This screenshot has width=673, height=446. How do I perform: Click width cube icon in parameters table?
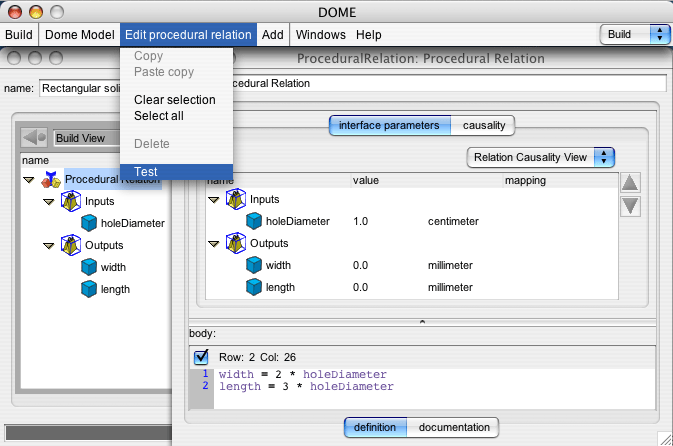click(x=254, y=265)
